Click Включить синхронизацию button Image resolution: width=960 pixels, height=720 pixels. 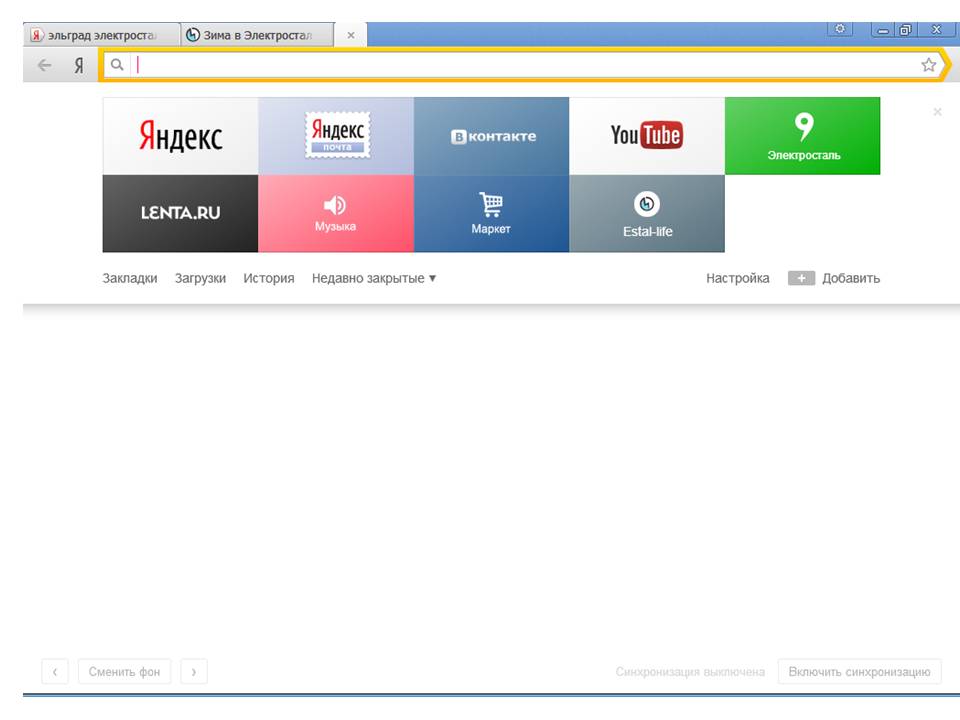[860, 672]
